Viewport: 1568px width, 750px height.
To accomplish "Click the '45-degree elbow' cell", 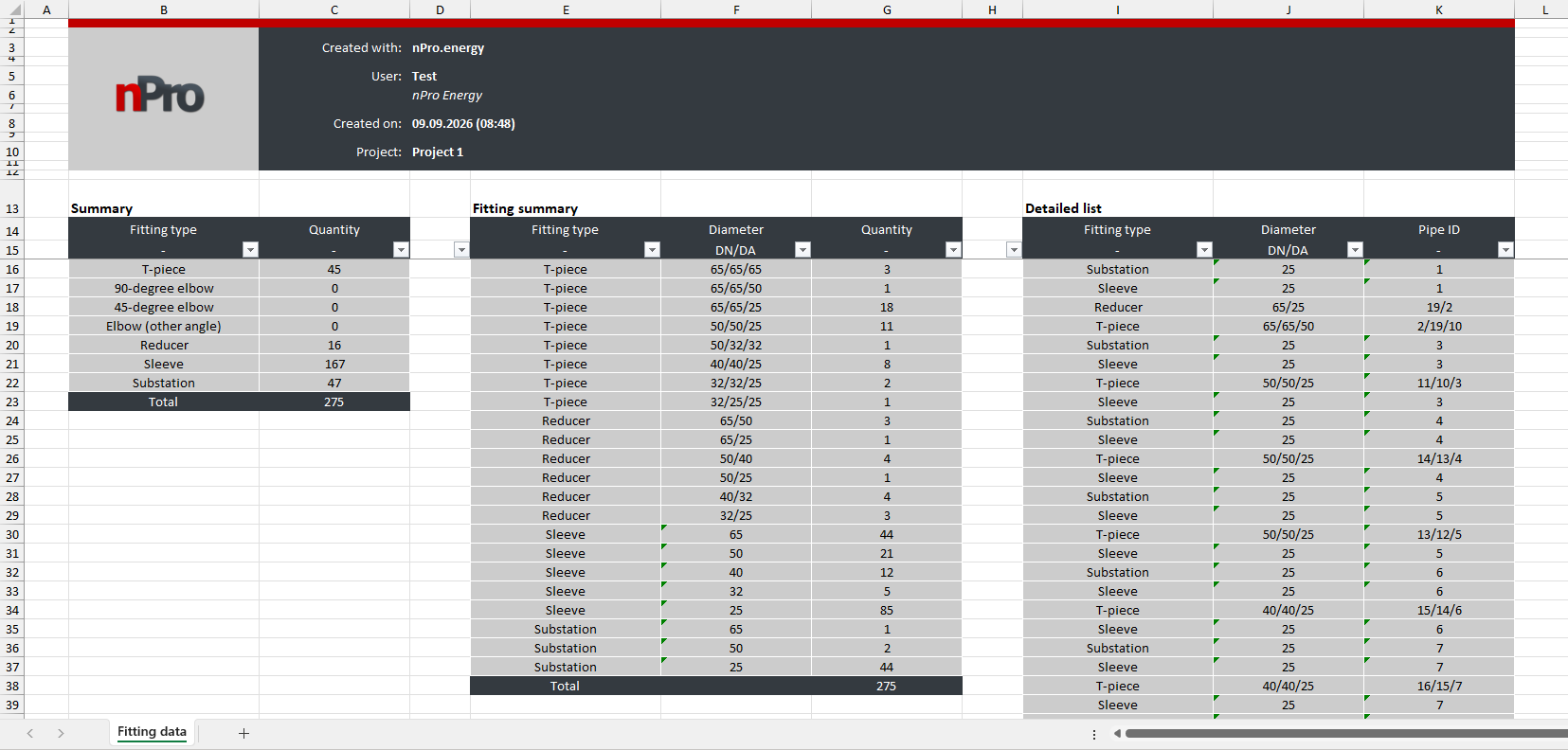I will coord(164,307).
